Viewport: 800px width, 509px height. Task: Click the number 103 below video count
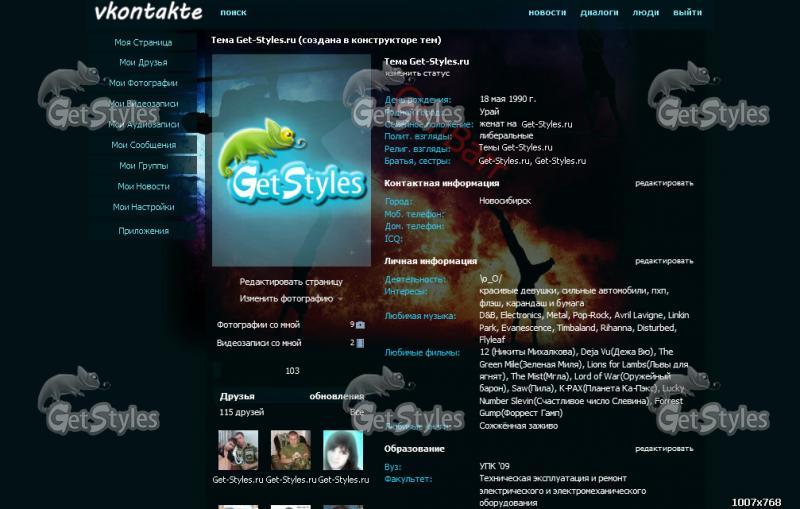coord(292,371)
